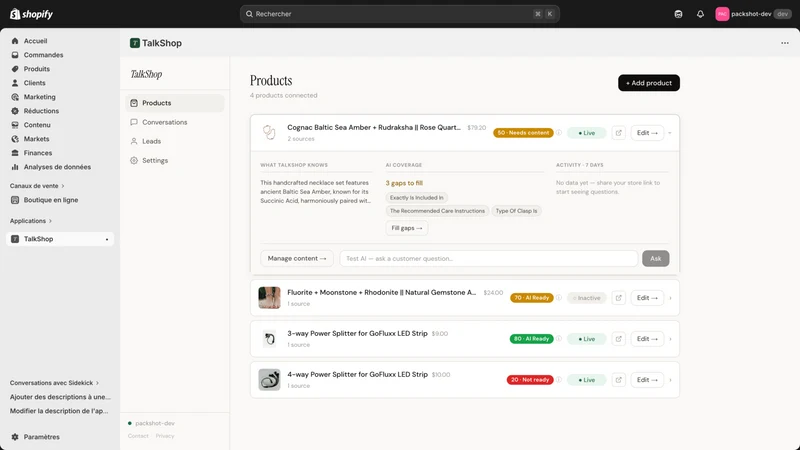Image resolution: width=800 pixels, height=450 pixels.
Task: Edit the Cognac Baltic Sea Amber product
Action: click(647, 133)
